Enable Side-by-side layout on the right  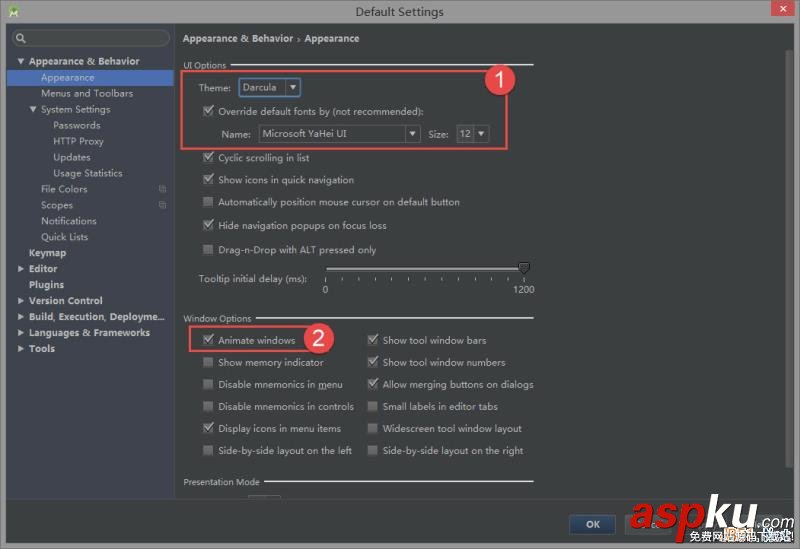point(372,450)
